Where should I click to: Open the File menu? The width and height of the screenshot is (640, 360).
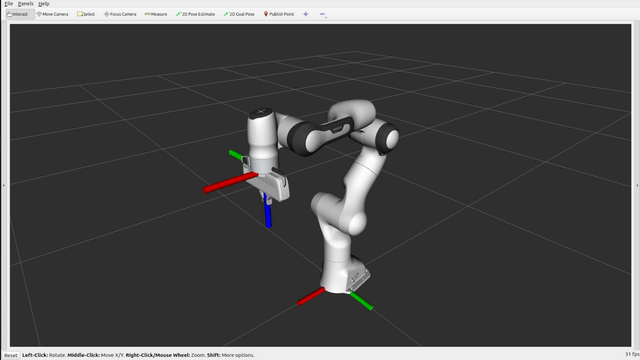click(x=9, y=4)
